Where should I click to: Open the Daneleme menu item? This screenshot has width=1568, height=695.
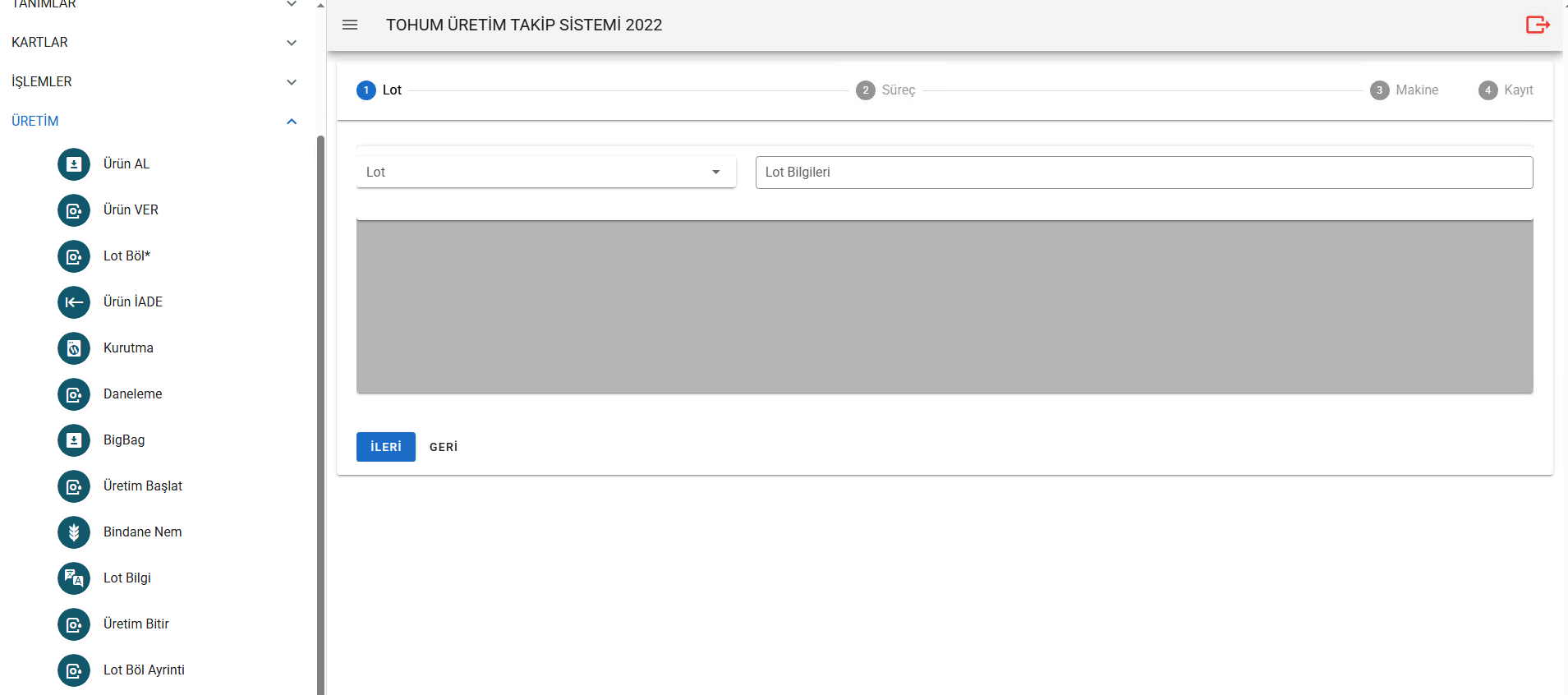(133, 394)
